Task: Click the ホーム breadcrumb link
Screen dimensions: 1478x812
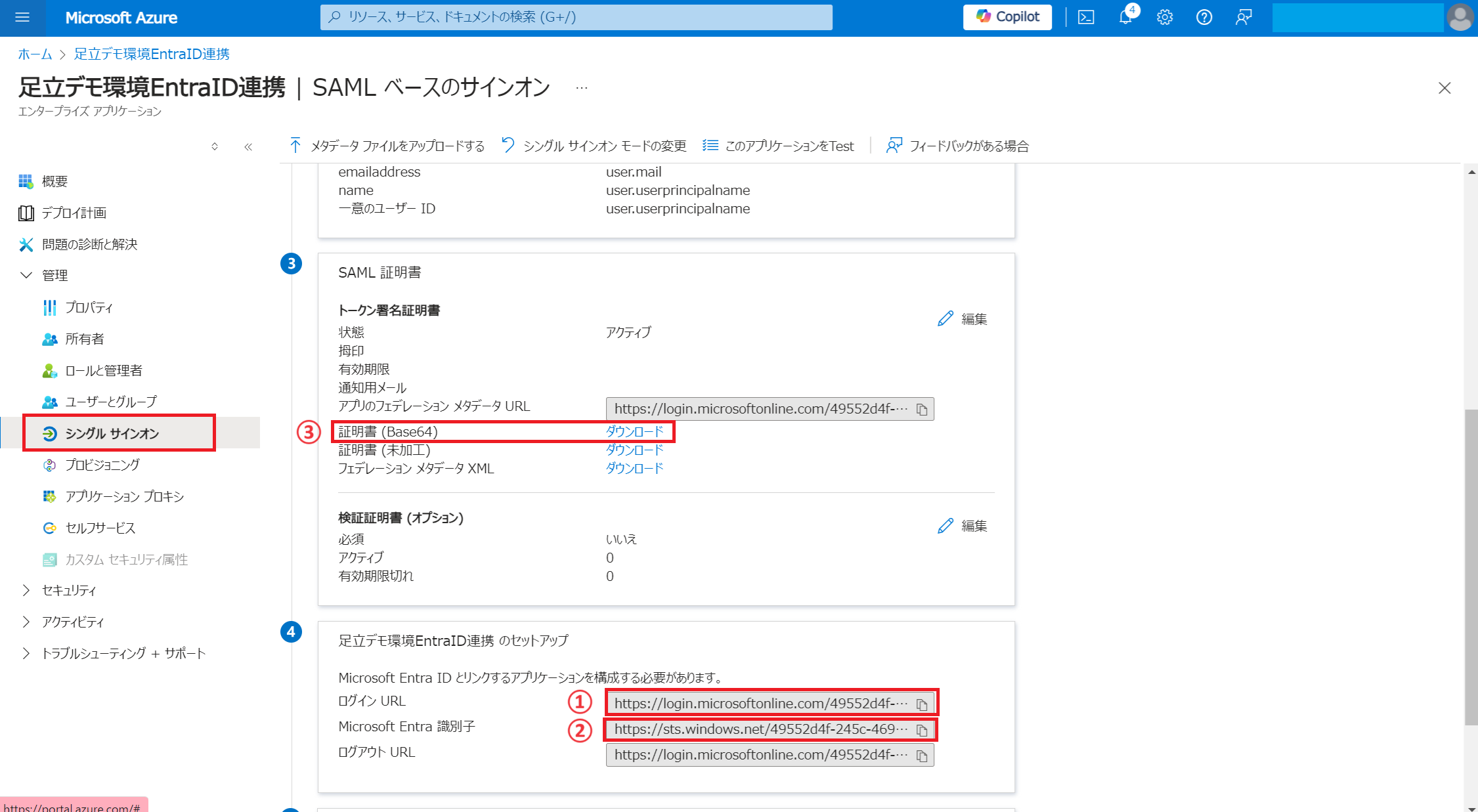Action: click(35, 54)
